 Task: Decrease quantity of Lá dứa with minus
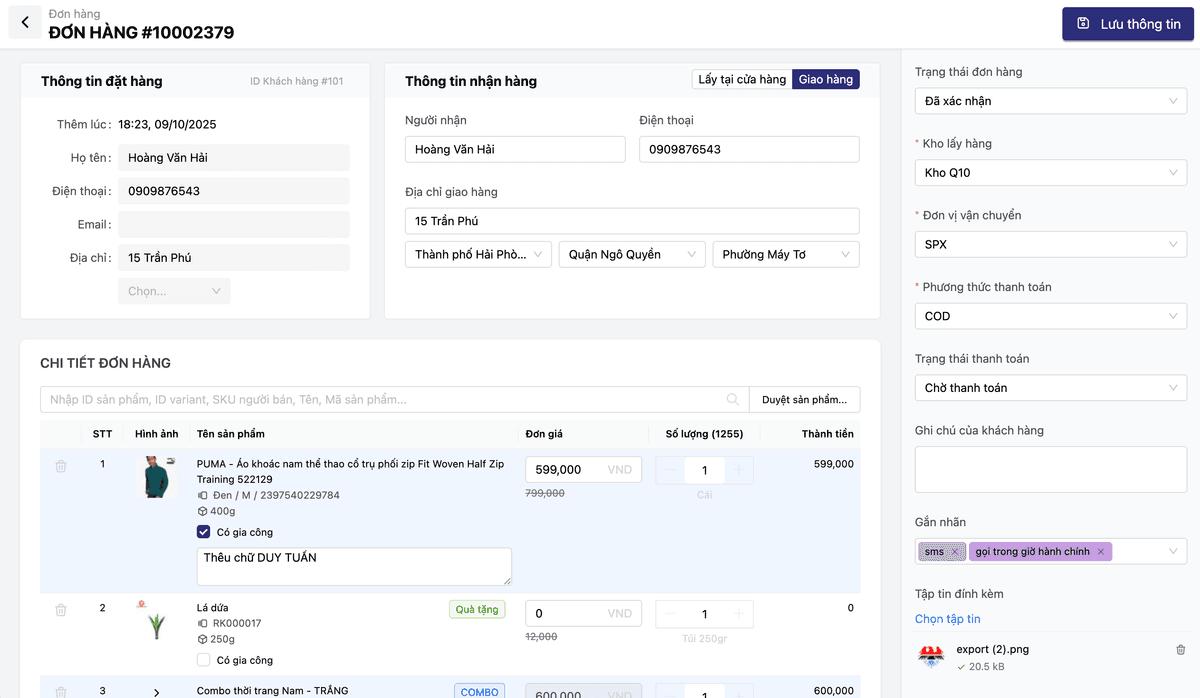point(670,614)
